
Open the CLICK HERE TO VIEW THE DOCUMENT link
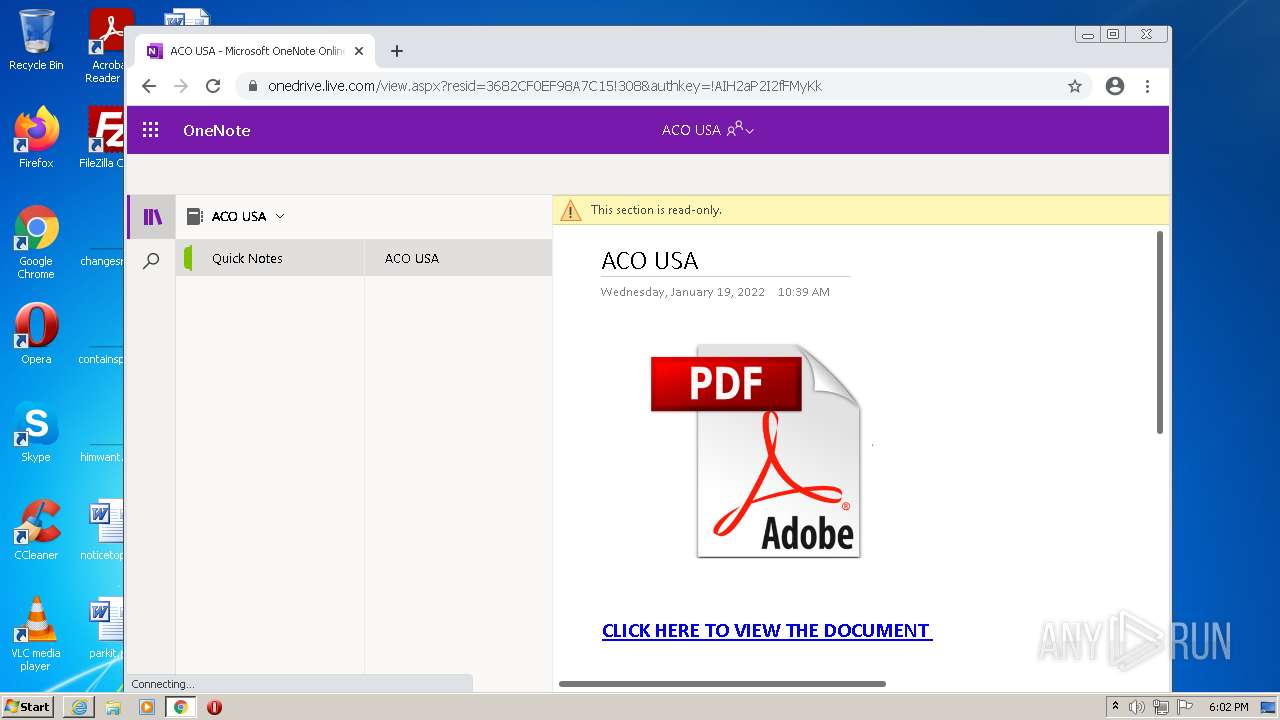pyautogui.click(x=767, y=631)
